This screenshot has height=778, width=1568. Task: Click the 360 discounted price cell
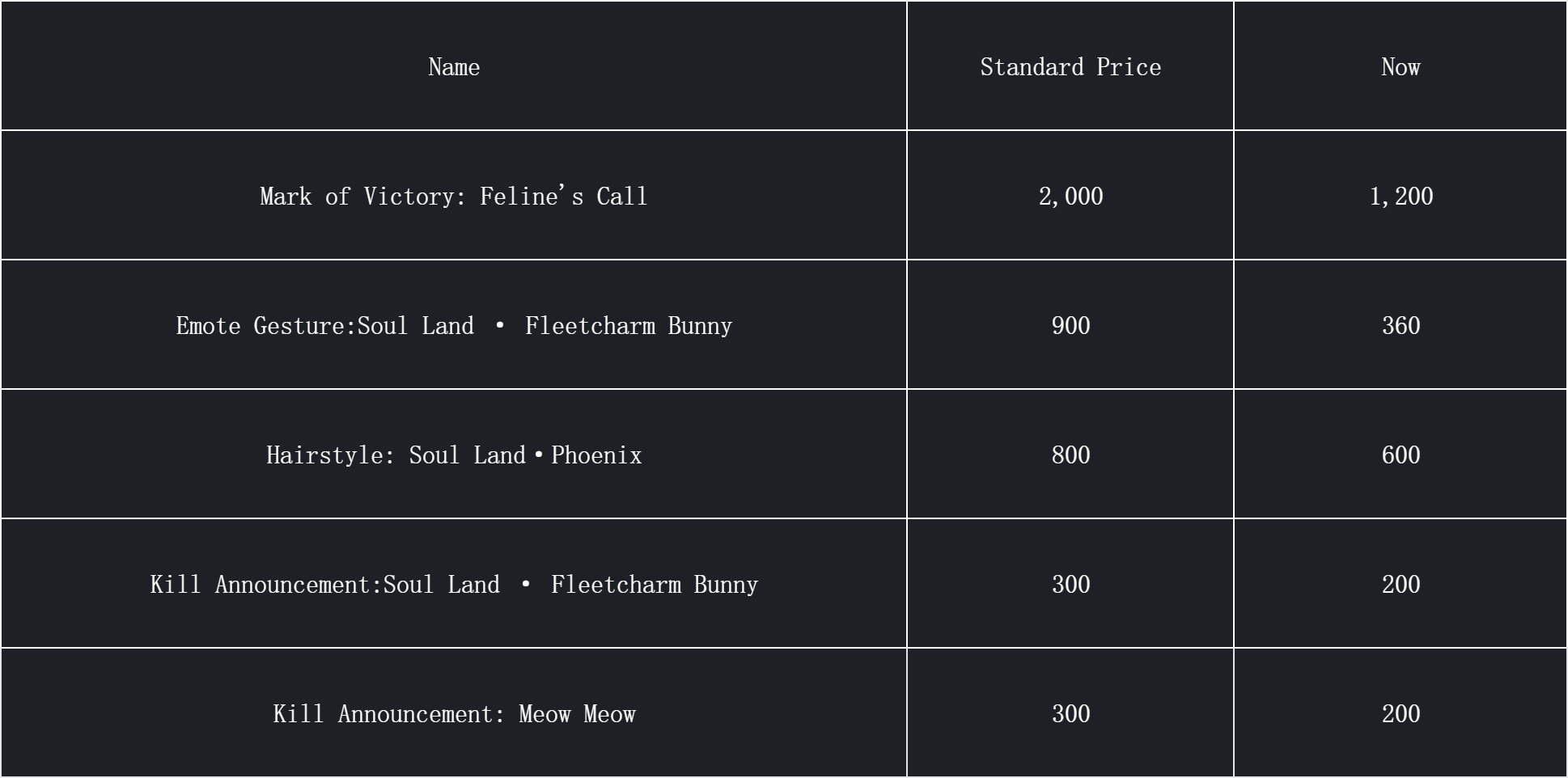pyautogui.click(x=1400, y=326)
